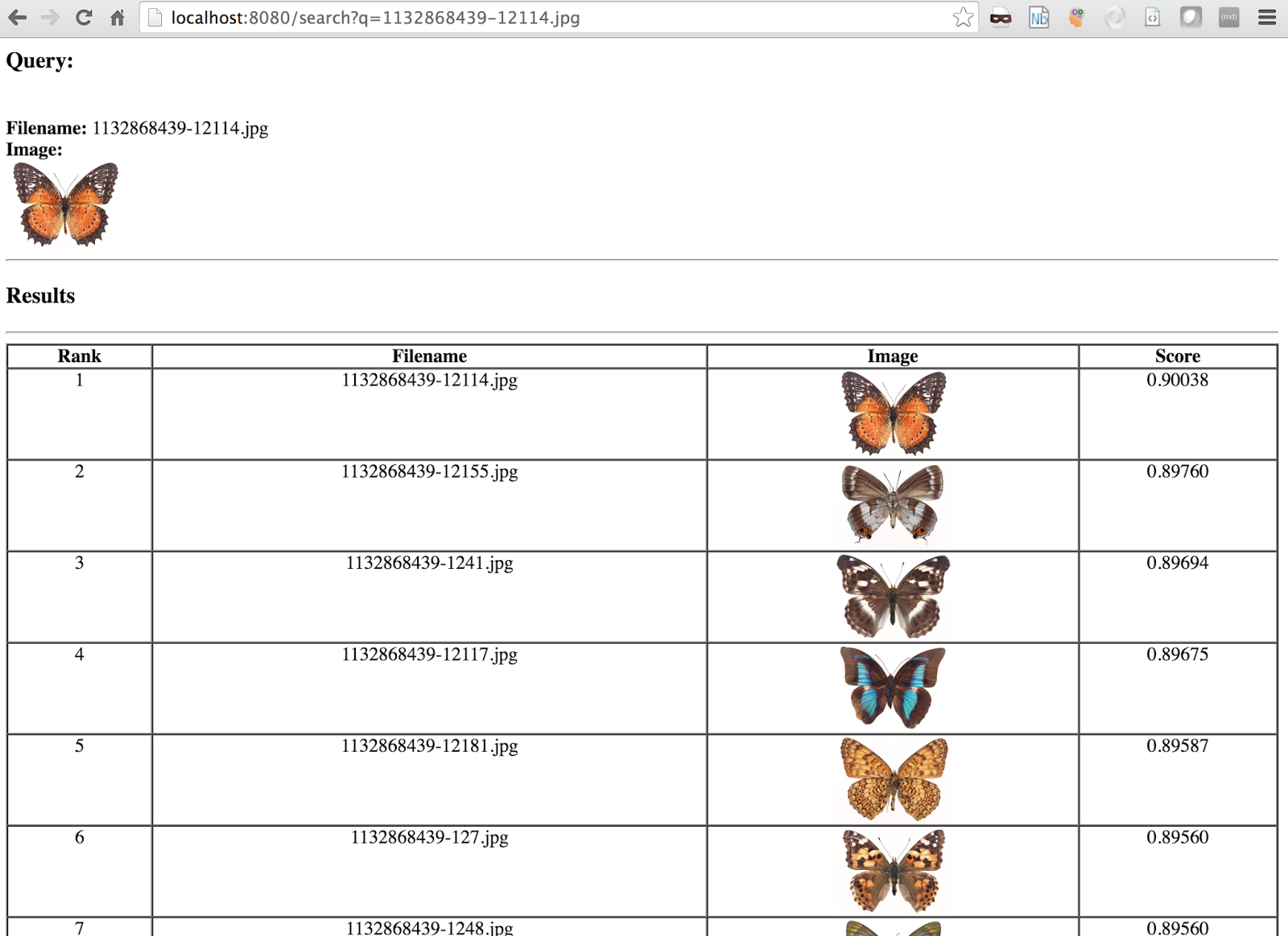Open the browser home page

(x=117, y=17)
